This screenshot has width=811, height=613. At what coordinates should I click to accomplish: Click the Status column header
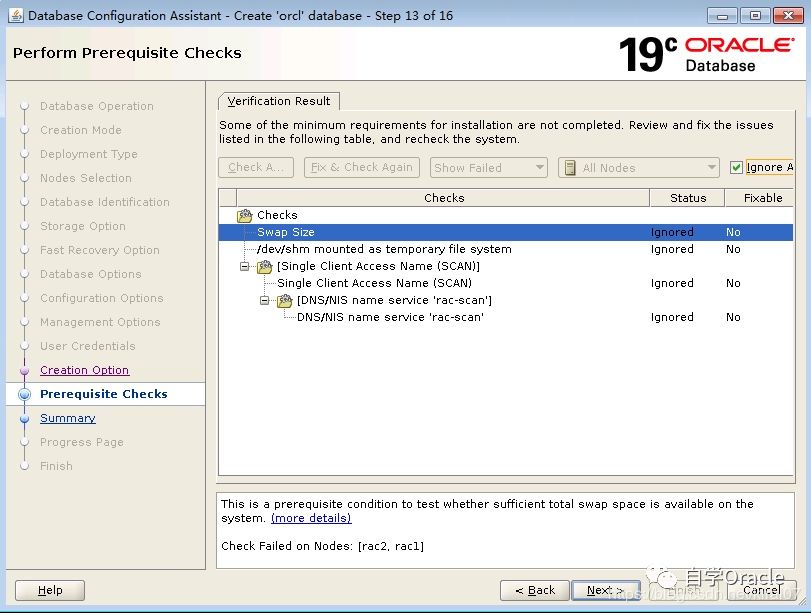(x=688, y=198)
